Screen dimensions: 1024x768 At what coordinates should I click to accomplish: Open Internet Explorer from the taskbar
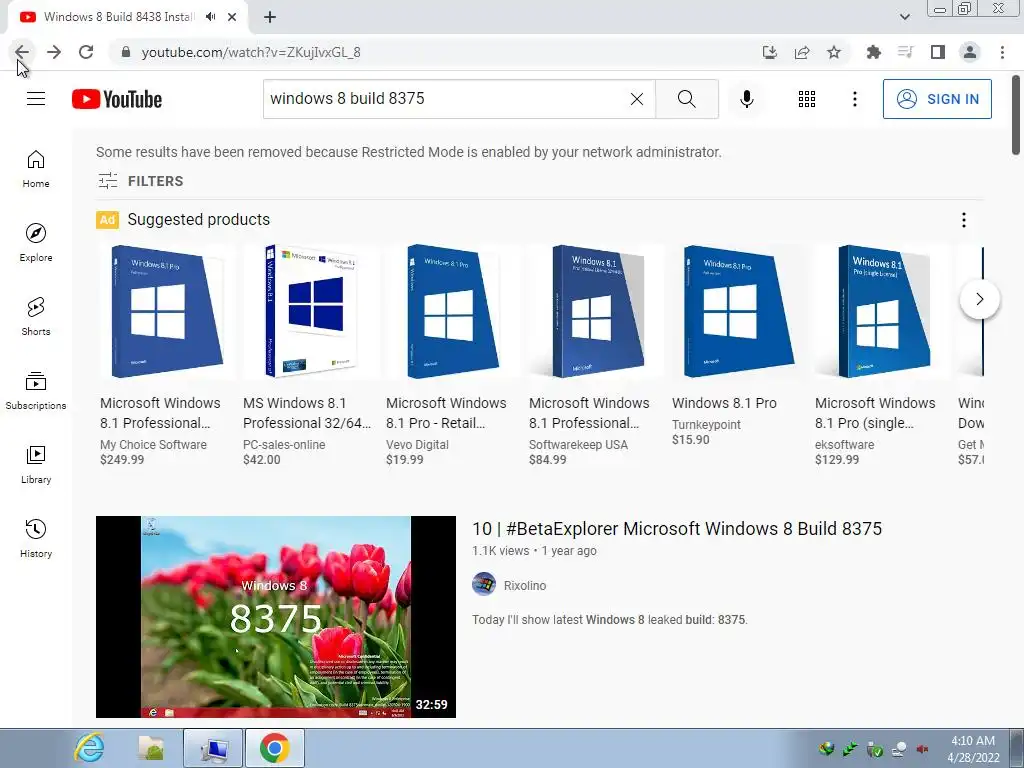pyautogui.click(x=89, y=748)
